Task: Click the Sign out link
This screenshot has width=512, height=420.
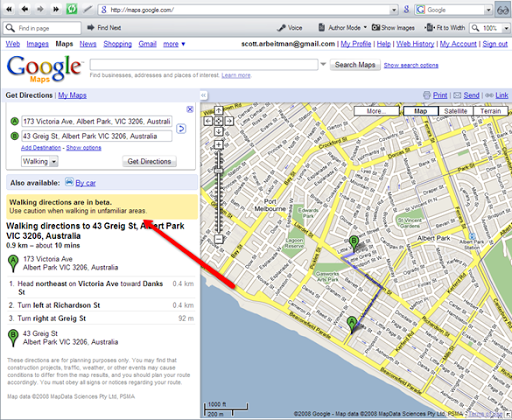Action: tap(495, 44)
